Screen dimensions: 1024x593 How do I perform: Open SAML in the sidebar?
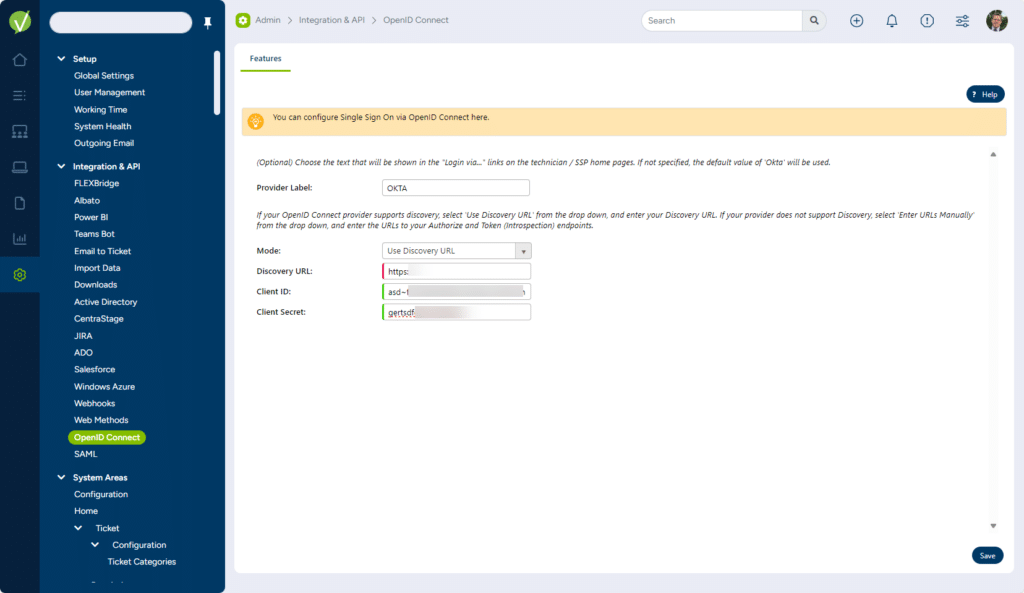(85, 454)
